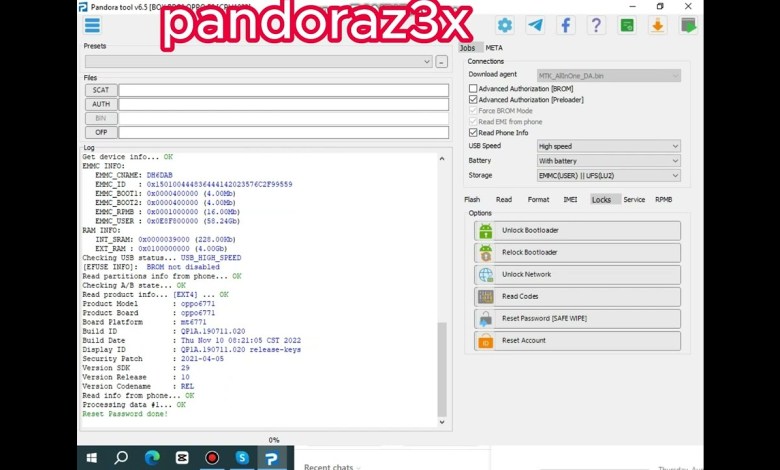
Task: Click the 0% progress bar
Action: (x=274, y=440)
